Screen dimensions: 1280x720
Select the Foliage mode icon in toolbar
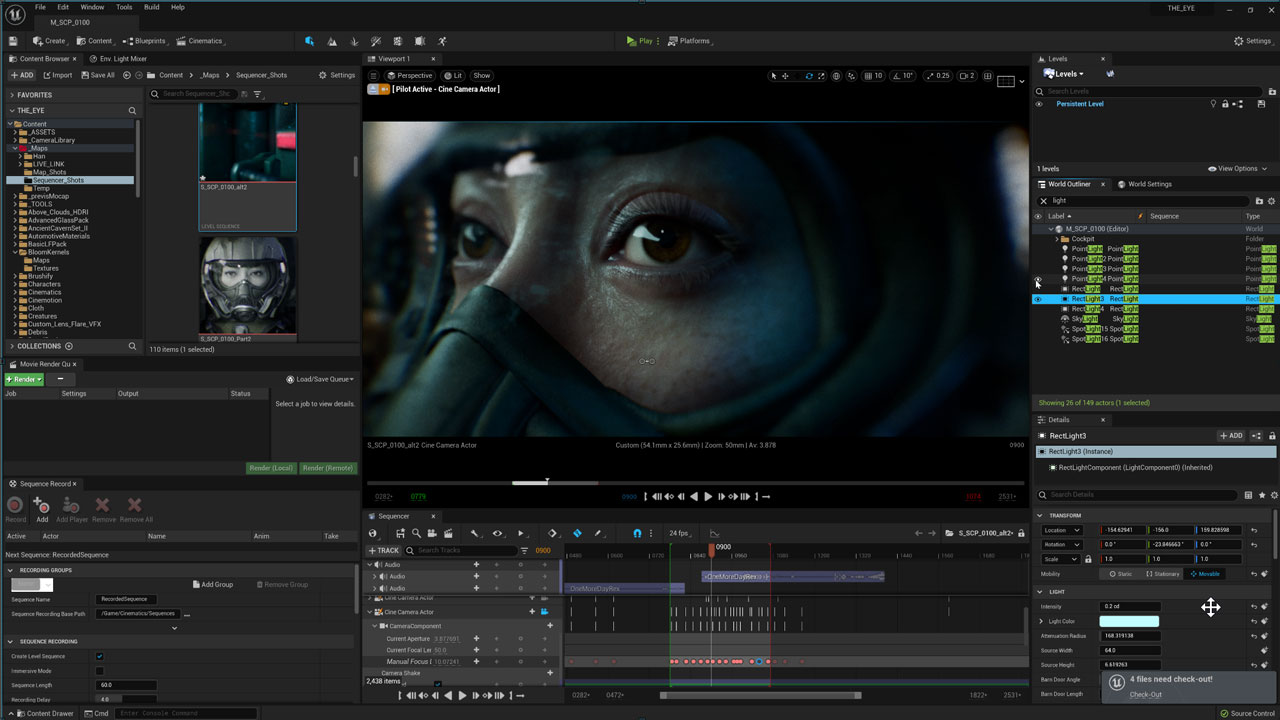click(x=354, y=41)
